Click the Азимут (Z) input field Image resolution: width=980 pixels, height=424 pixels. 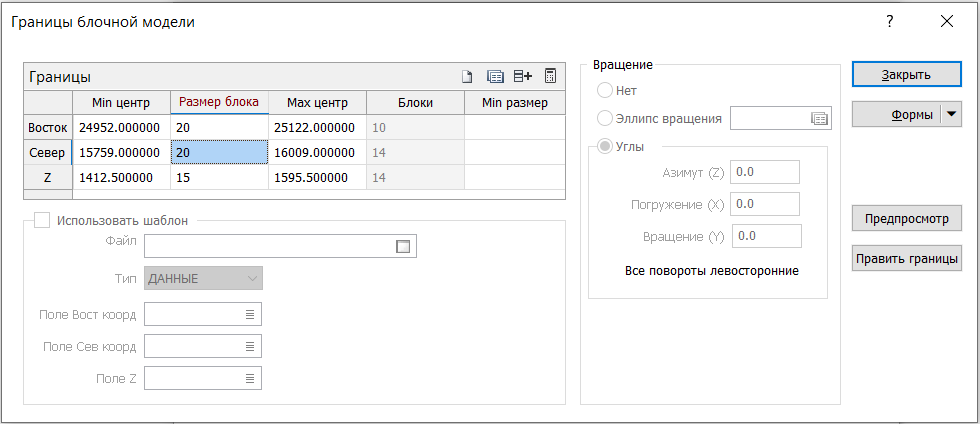(766, 172)
